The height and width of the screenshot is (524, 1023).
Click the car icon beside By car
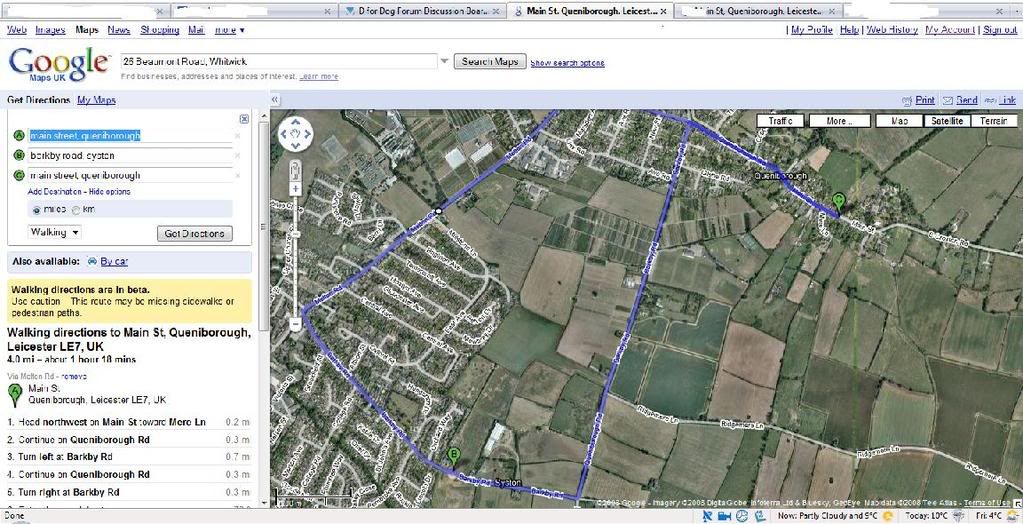[x=92, y=261]
